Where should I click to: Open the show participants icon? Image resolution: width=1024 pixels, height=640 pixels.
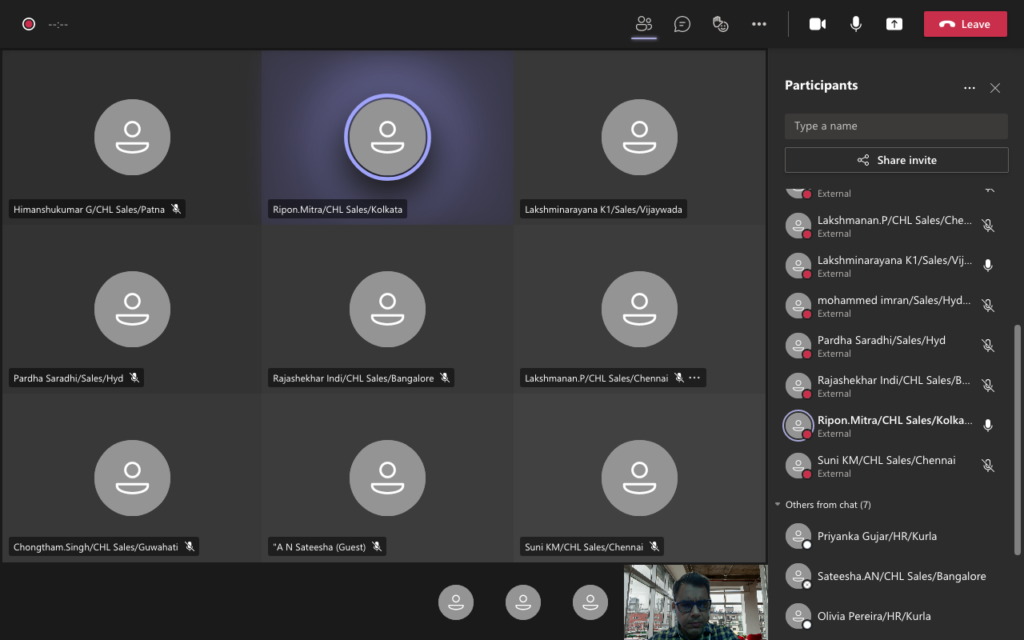point(644,24)
